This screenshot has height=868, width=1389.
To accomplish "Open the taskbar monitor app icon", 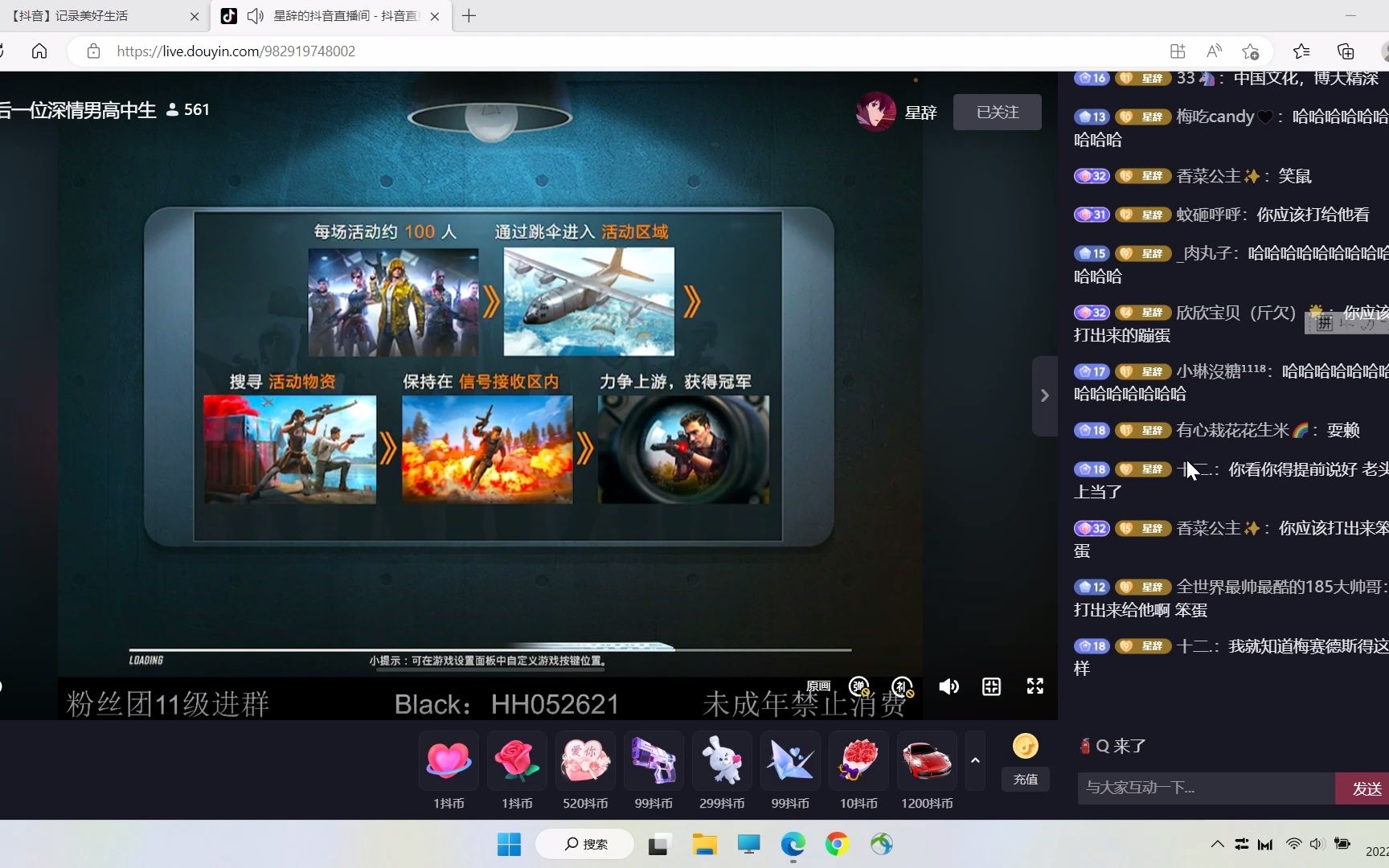I will (748, 844).
